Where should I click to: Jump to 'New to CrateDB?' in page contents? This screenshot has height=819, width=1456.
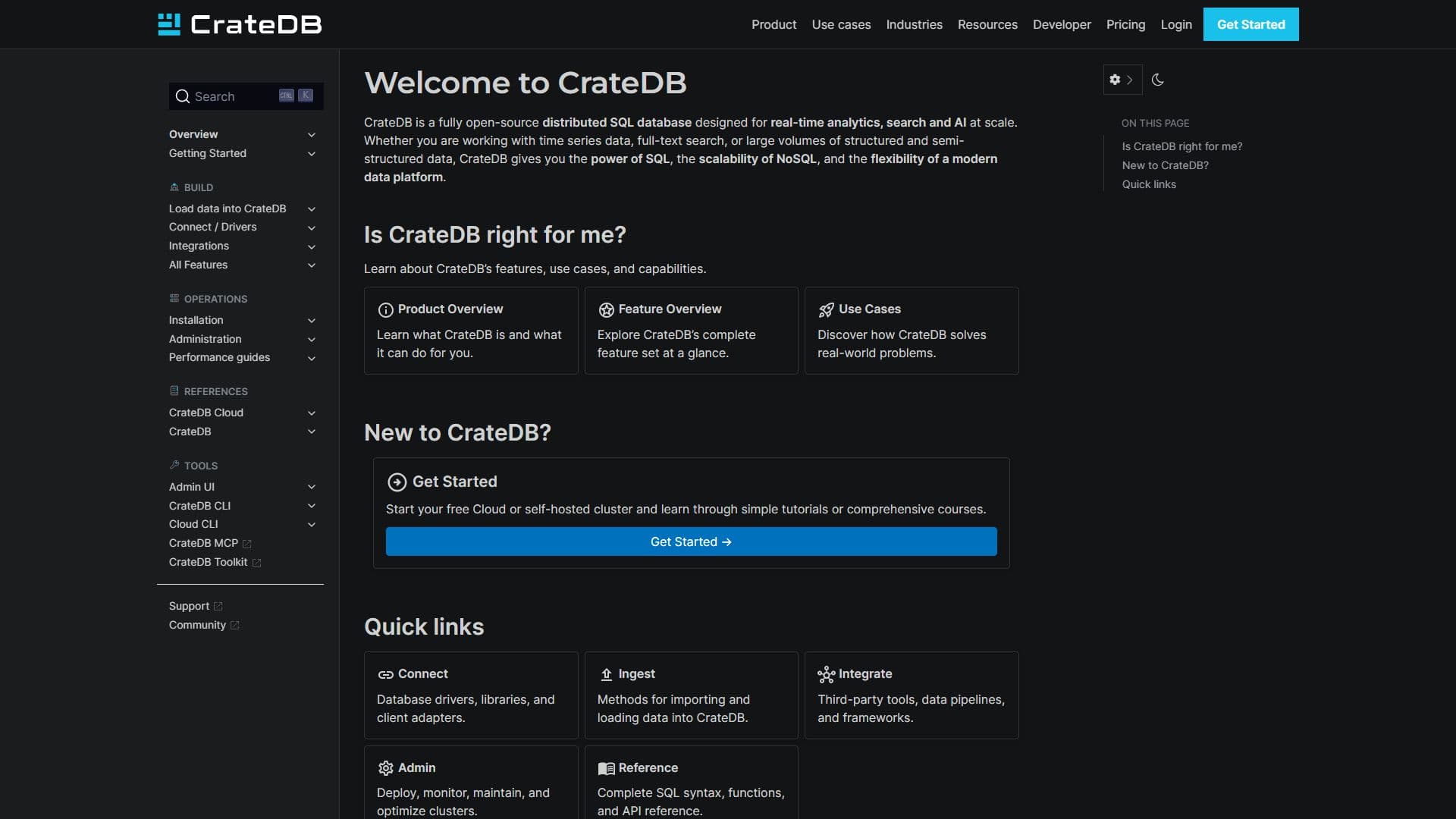coord(1165,165)
